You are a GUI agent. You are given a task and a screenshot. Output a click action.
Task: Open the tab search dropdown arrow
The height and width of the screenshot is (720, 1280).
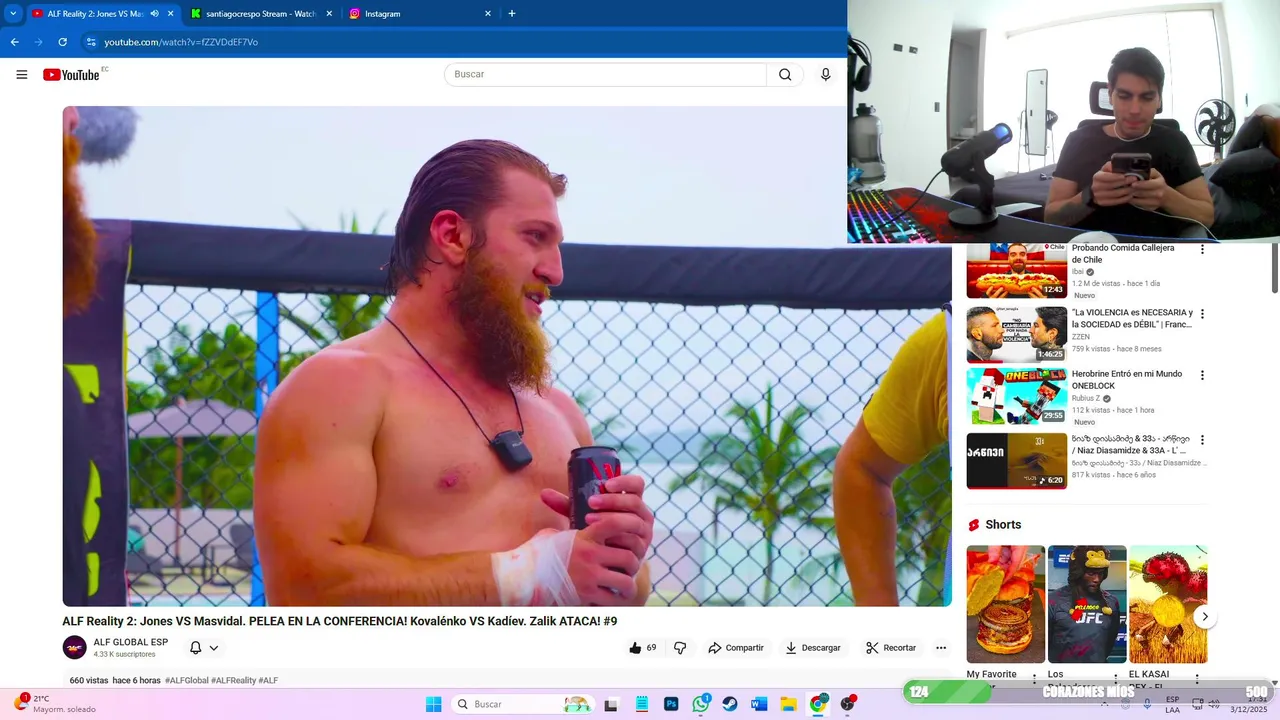click(12, 14)
